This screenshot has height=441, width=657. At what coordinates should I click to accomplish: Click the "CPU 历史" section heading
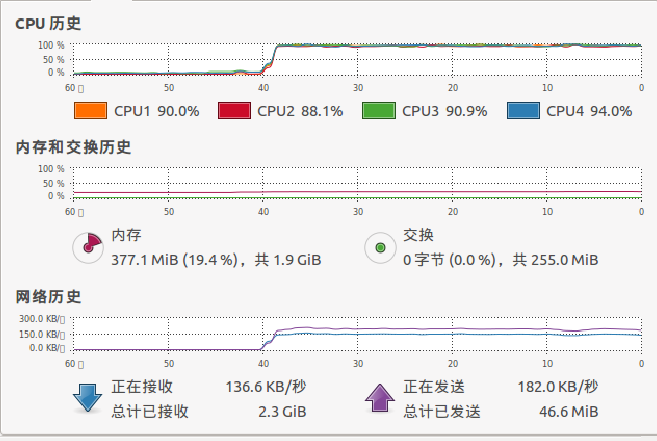(48, 23)
